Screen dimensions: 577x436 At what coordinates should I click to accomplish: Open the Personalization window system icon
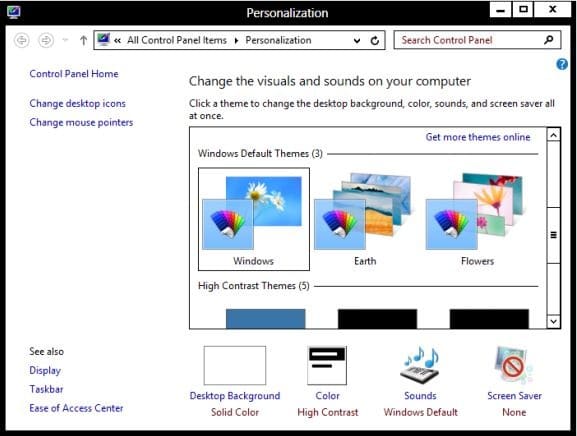[13, 12]
